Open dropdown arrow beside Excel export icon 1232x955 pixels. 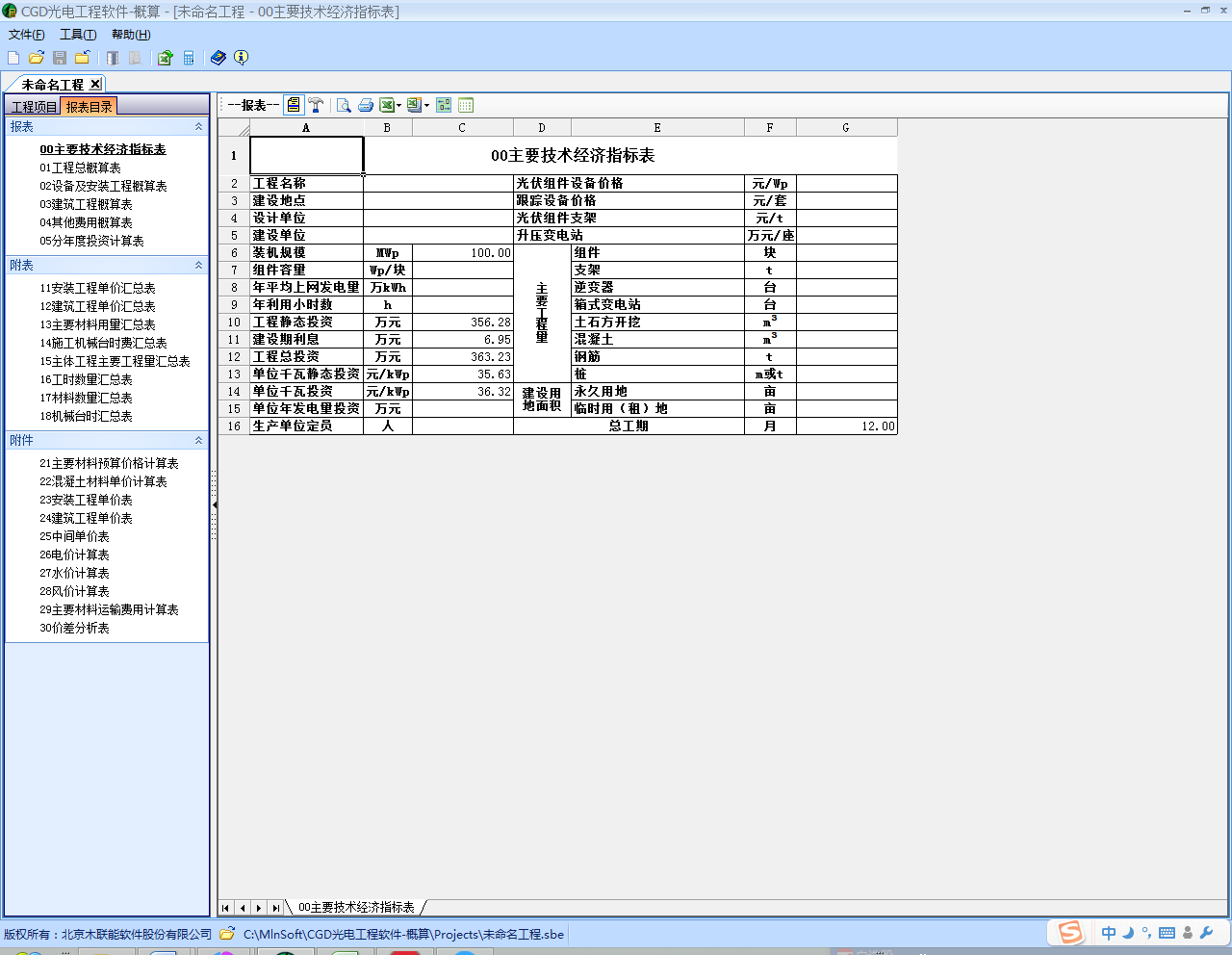(x=399, y=106)
